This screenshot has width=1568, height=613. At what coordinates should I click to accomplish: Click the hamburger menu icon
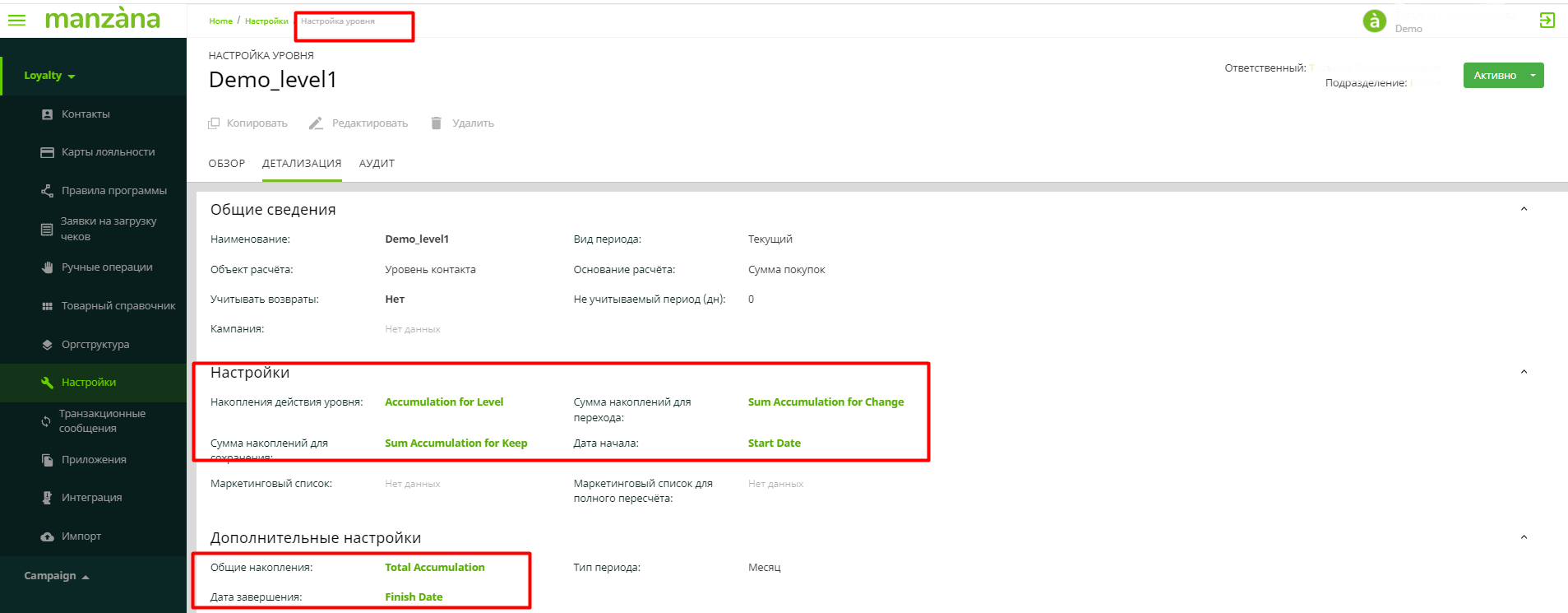tap(16, 20)
